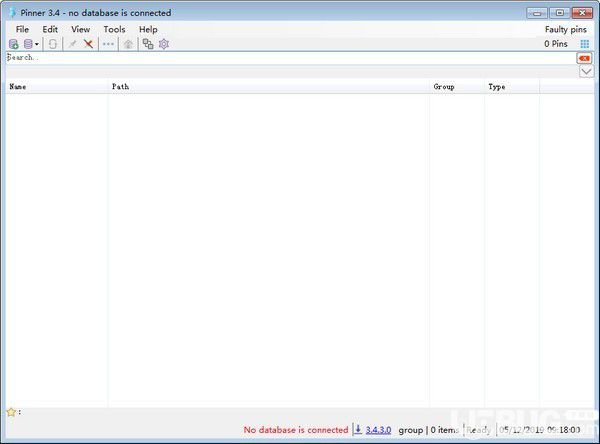Sort by the Path column header
The width and height of the screenshot is (600, 444).
269,87
